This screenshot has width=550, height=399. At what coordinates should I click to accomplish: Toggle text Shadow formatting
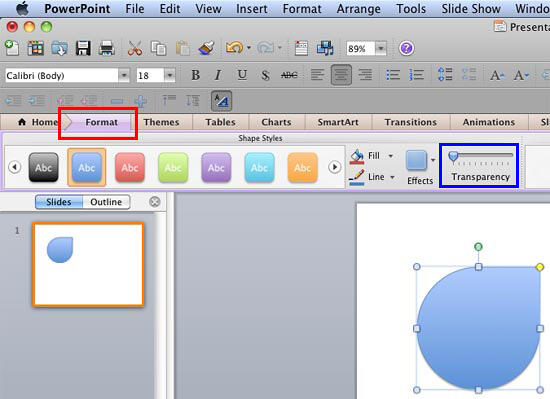coord(266,75)
